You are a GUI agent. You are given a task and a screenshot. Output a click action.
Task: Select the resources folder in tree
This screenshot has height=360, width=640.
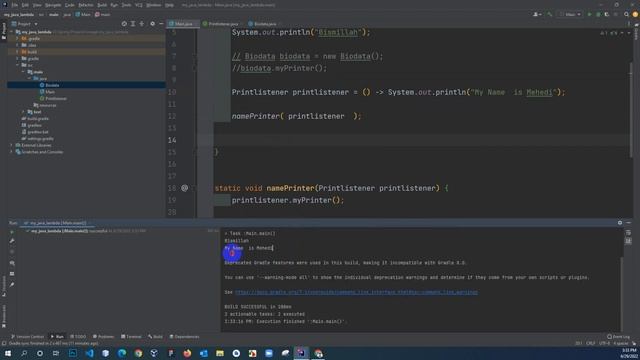[x=45, y=105]
